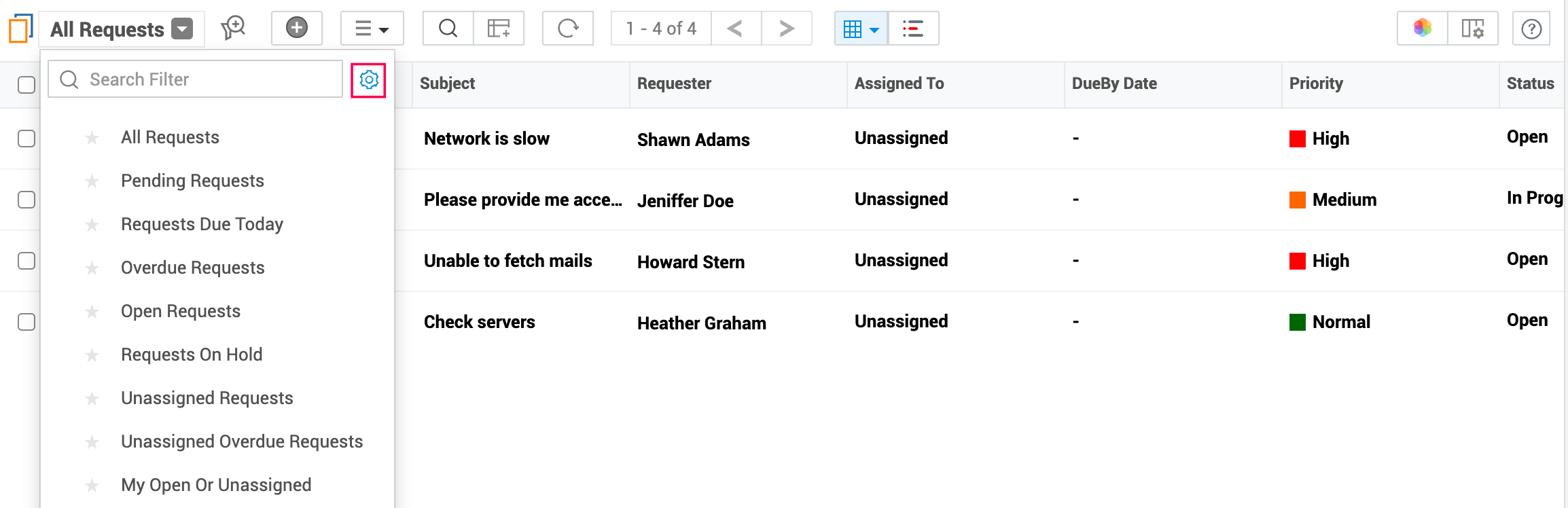The image size is (1568, 508).
Task: Click the colorful theme circle icon
Action: [x=1422, y=29]
